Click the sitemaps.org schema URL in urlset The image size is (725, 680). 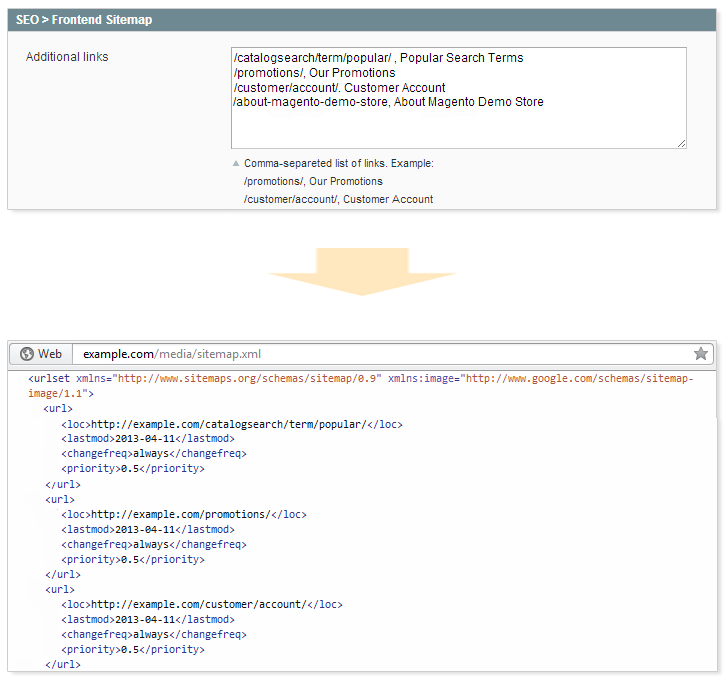(250, 379)
